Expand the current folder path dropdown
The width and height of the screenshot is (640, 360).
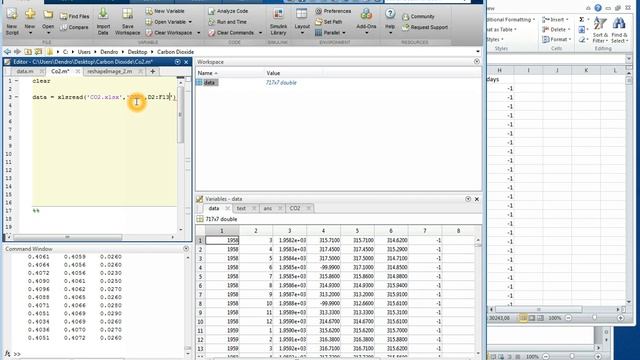point(478,52)
